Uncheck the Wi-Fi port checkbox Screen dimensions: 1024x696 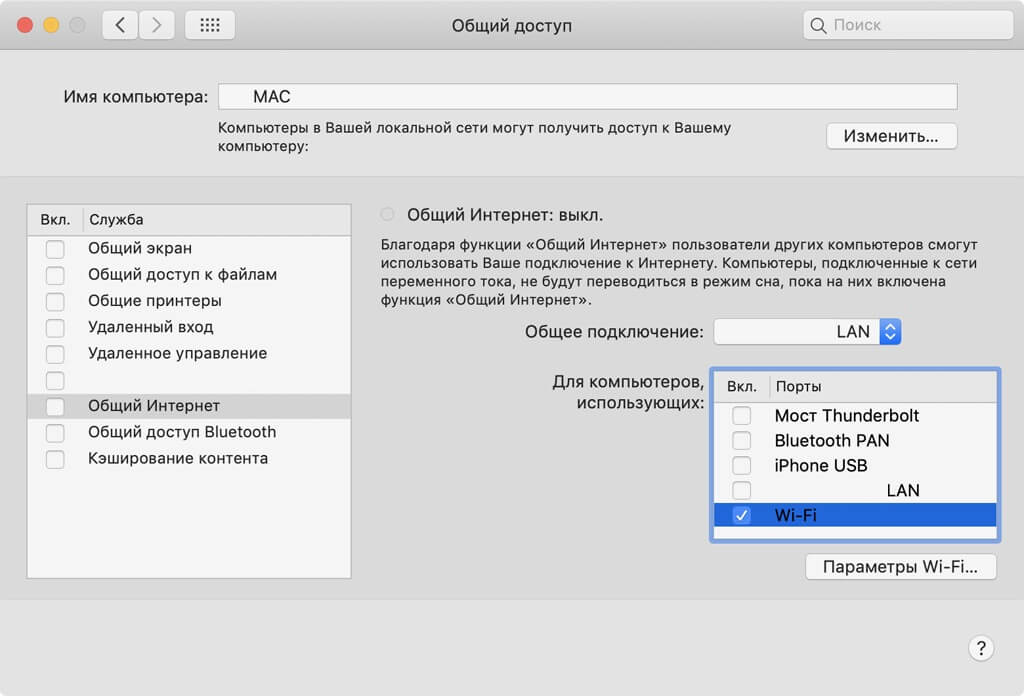tap(741, 515)
